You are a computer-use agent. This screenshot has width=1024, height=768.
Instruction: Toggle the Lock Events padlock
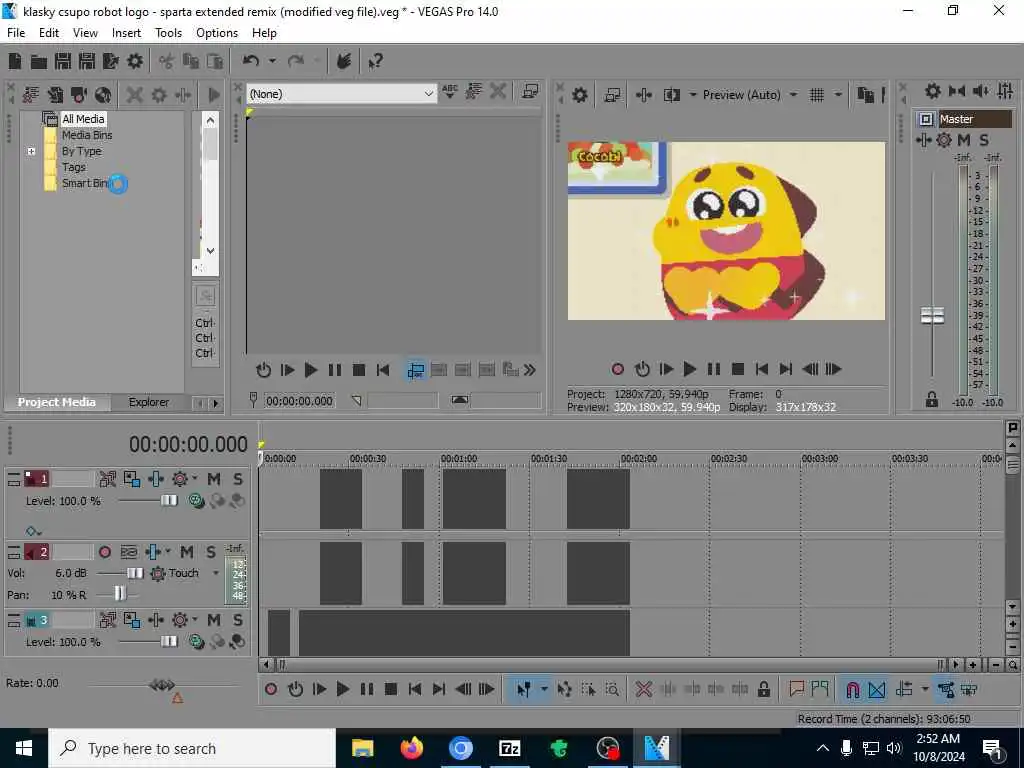pos(763,689)
